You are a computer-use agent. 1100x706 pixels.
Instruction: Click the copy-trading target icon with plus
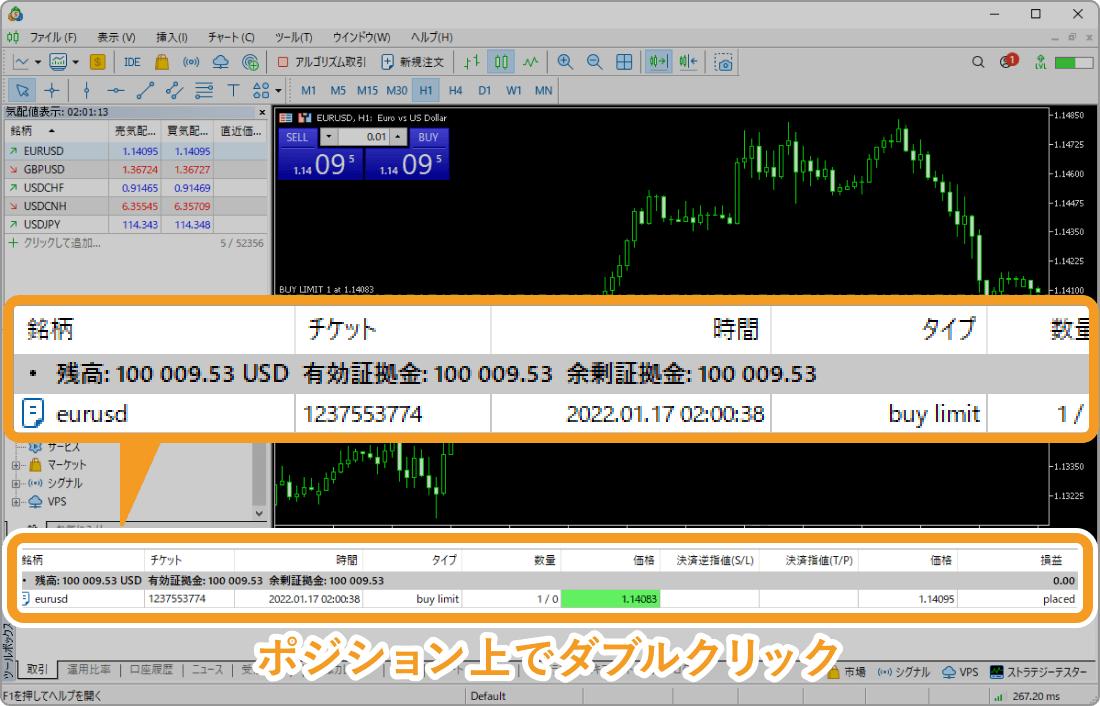click(250, 62)
